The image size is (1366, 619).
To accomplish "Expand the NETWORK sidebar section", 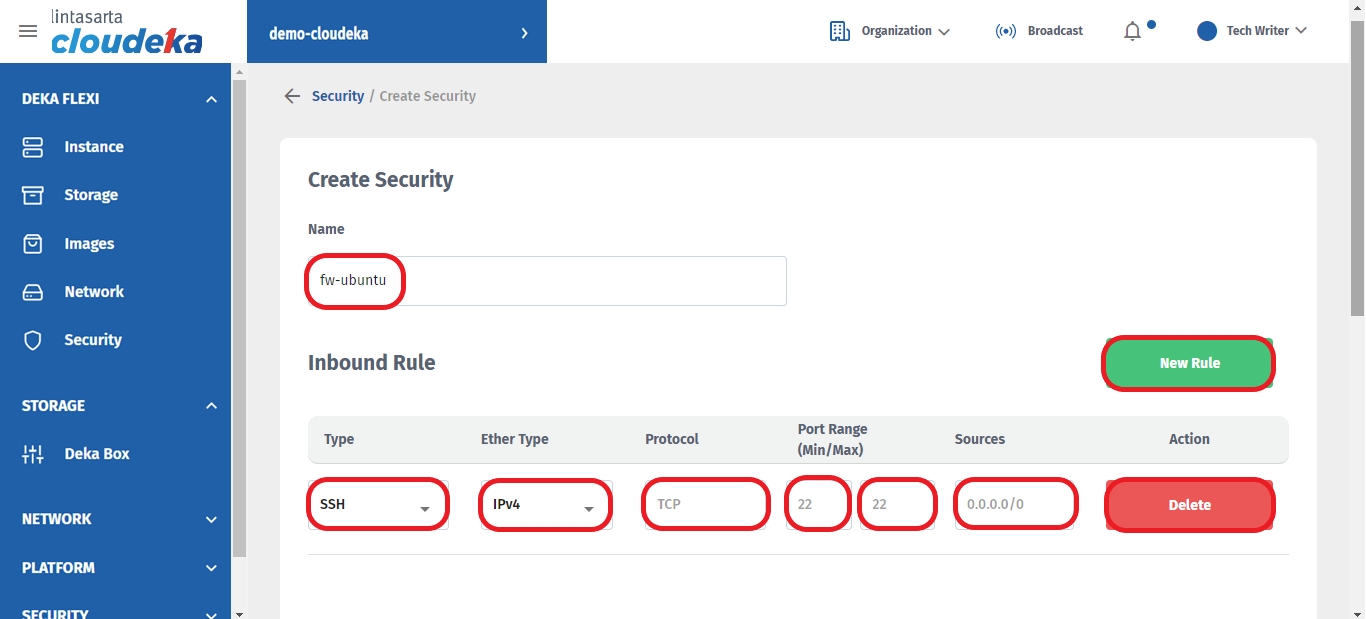I will (211, 519).
